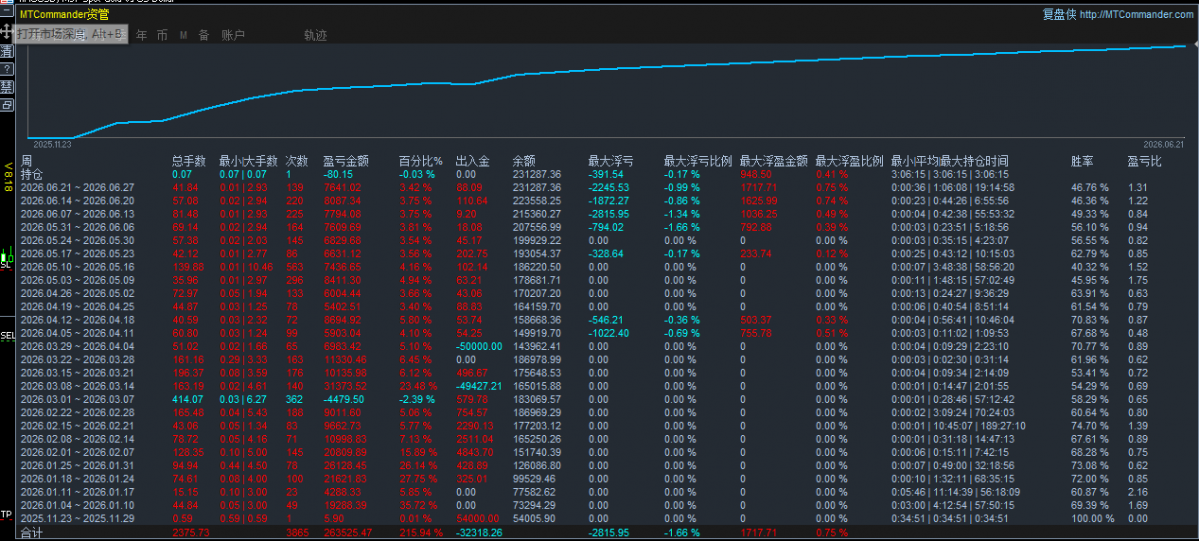1199x541 pixels.
Task: Click the SEL marker on left edge
Action: tap(8, 336)
